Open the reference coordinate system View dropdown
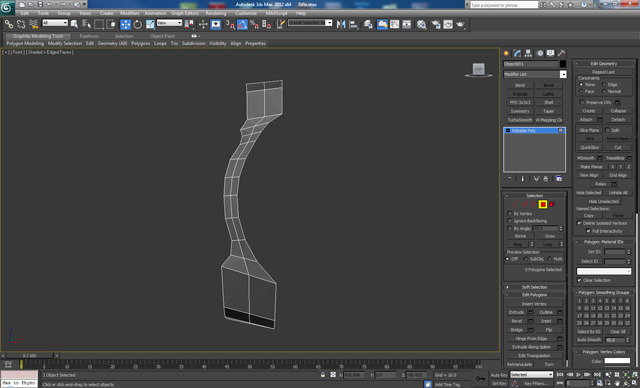 pos(169,23)
